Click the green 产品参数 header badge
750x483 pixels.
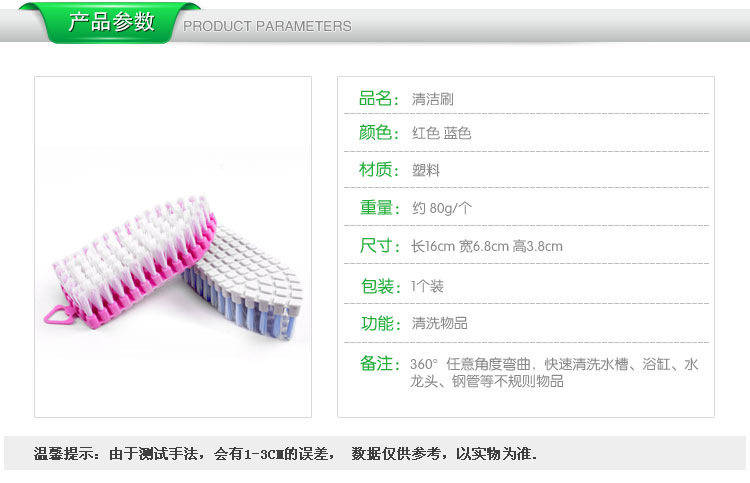[110, 22]
